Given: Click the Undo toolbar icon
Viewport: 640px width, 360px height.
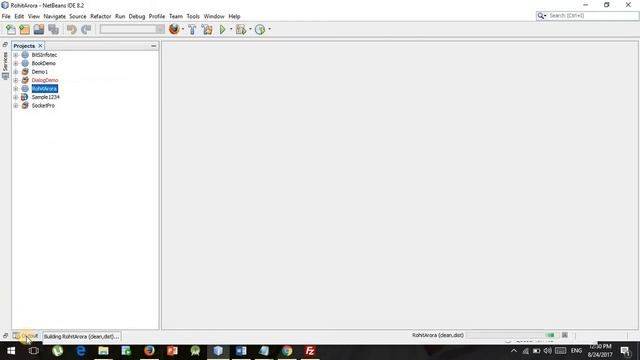Looking at the screenshot, I should [71, 29].
